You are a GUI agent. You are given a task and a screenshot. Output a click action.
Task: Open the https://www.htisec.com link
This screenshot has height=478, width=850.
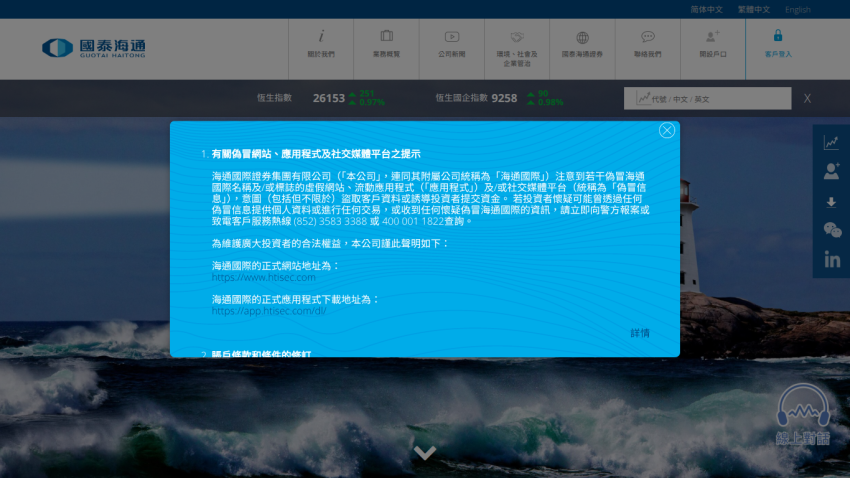(x=263, y=277)
